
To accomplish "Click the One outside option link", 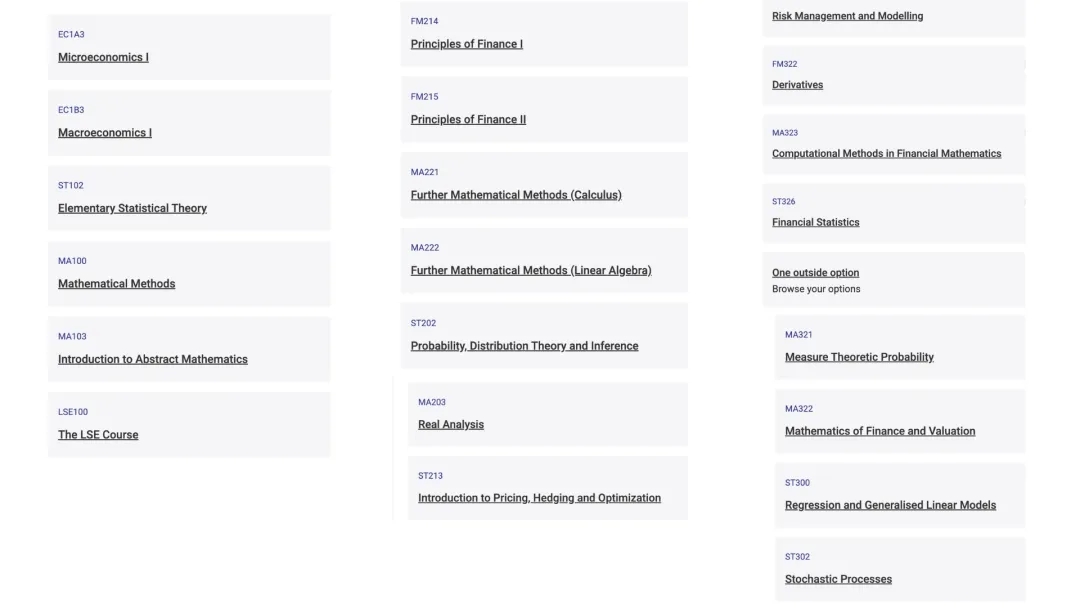I will point(815,273).
